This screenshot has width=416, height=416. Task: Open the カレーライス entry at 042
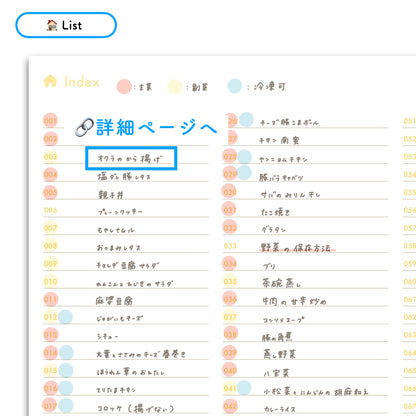click(x=279, y=409)
